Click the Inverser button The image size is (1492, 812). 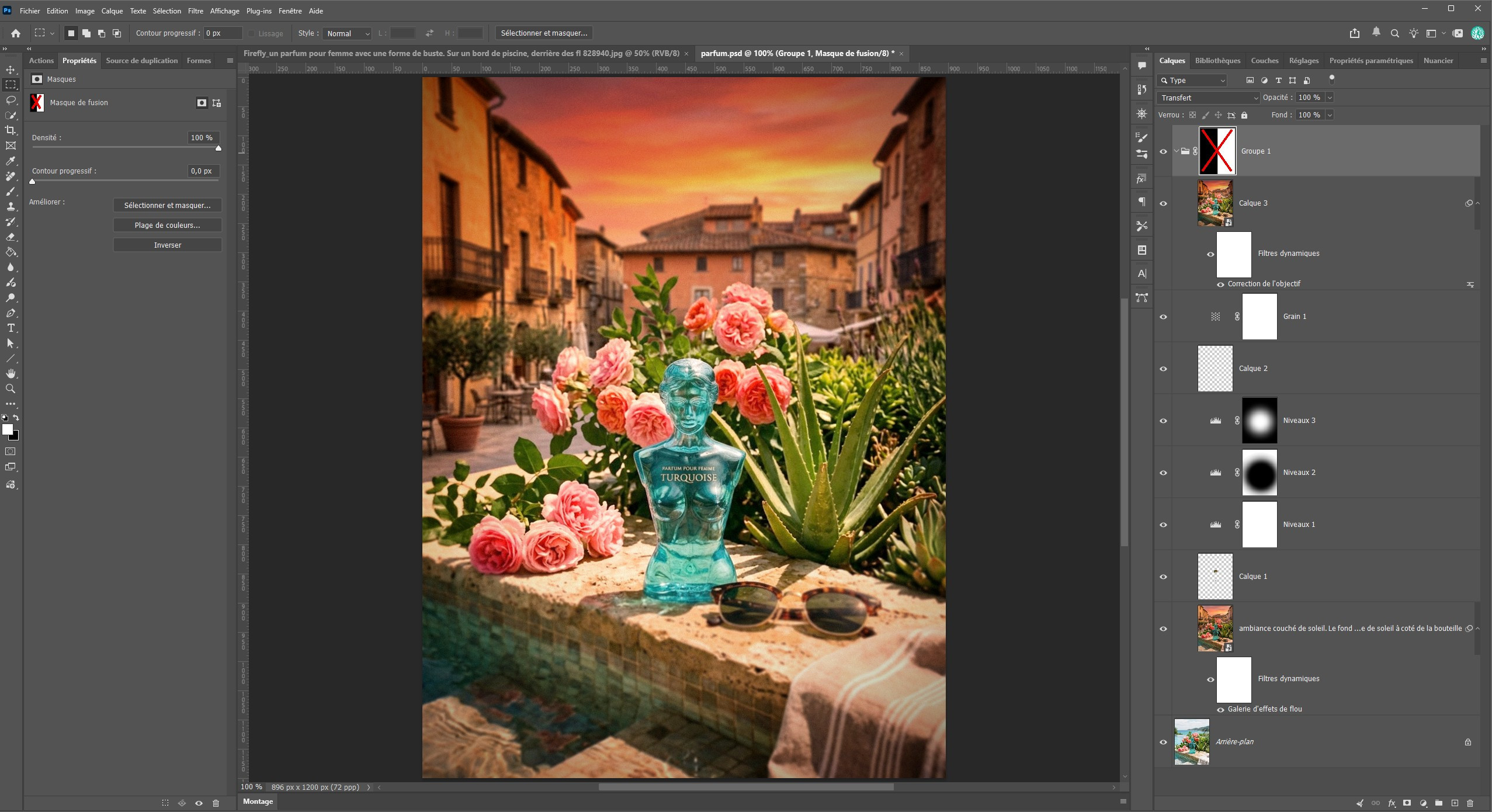(167, 245)
